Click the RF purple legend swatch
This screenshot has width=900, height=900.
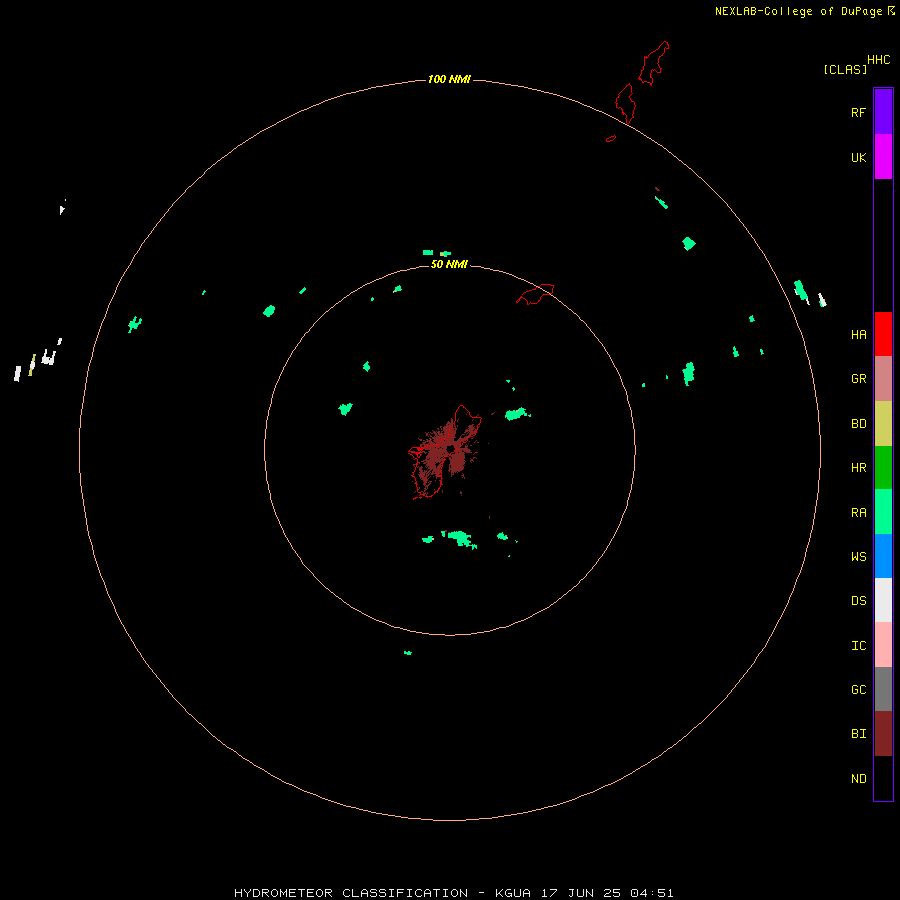coord(883,112)
